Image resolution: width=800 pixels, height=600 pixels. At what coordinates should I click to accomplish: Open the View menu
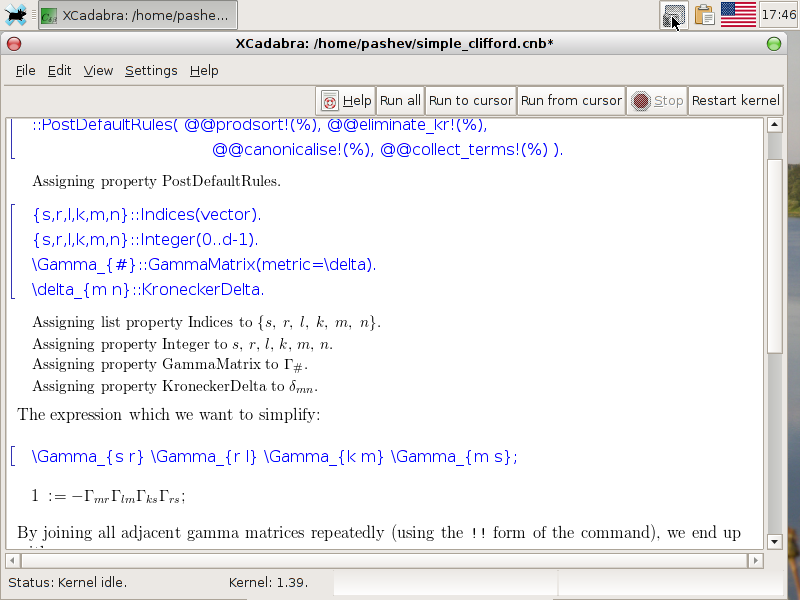point(98,70)
